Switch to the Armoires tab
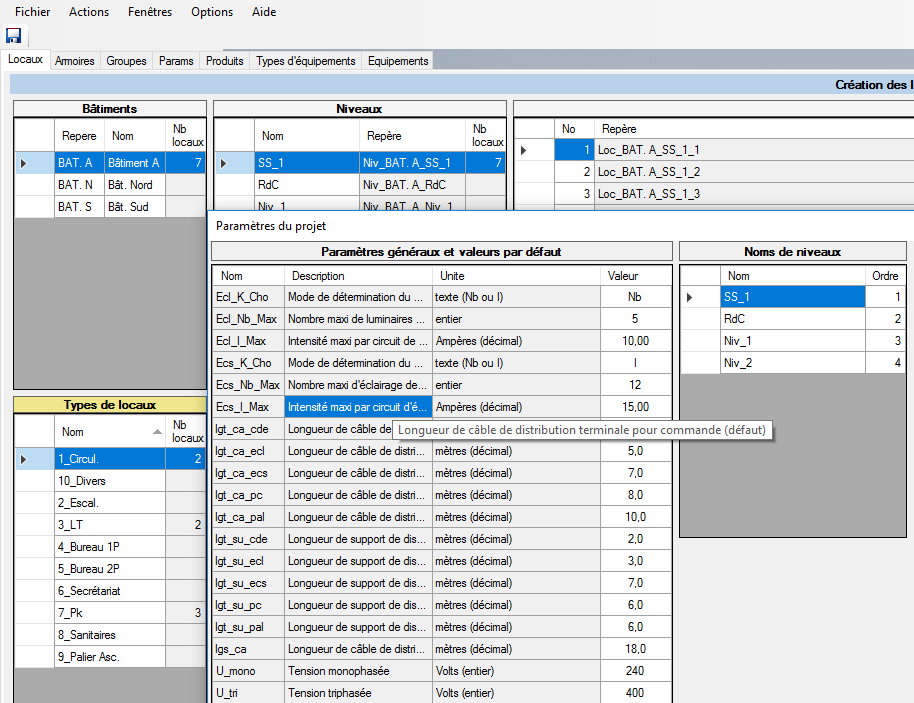The width and height of the screenshot is (914, 703). click(x=75, y=61)
